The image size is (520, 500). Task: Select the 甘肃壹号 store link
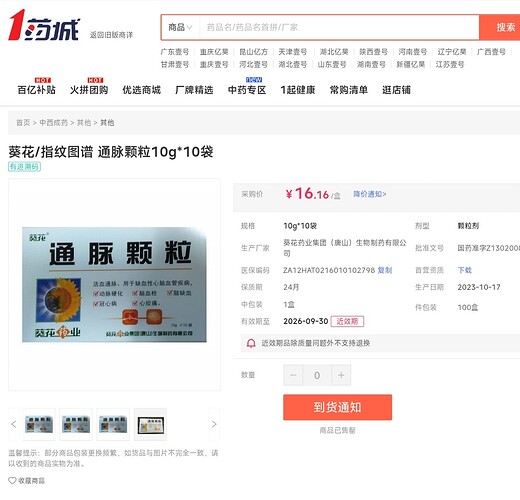click(175, 64)
